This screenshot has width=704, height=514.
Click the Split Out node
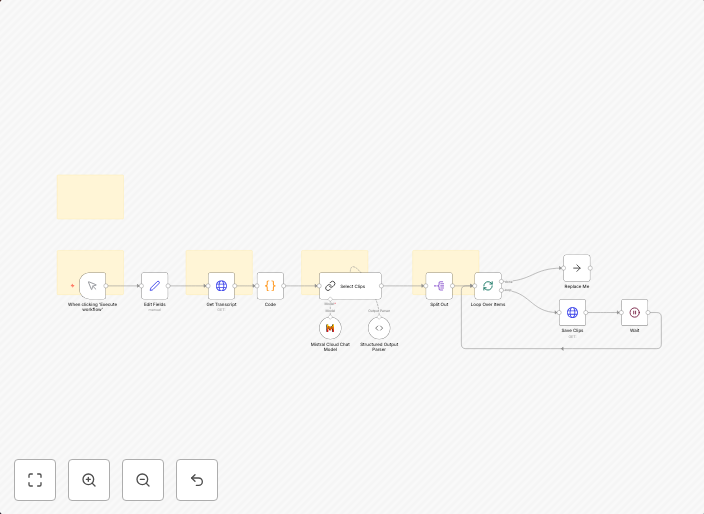pyautogui.click(x=439, y=286)
